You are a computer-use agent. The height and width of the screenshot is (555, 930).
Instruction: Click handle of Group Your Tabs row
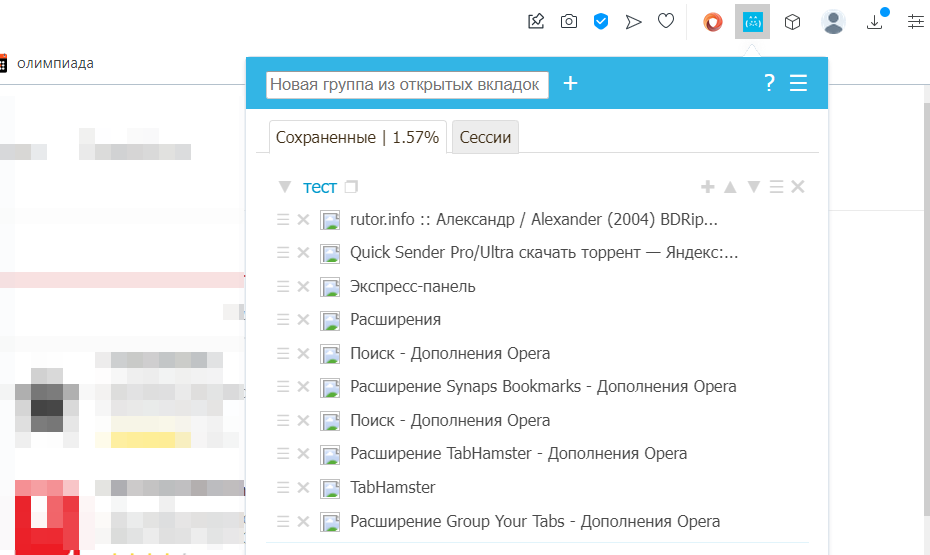click(283, 521)
